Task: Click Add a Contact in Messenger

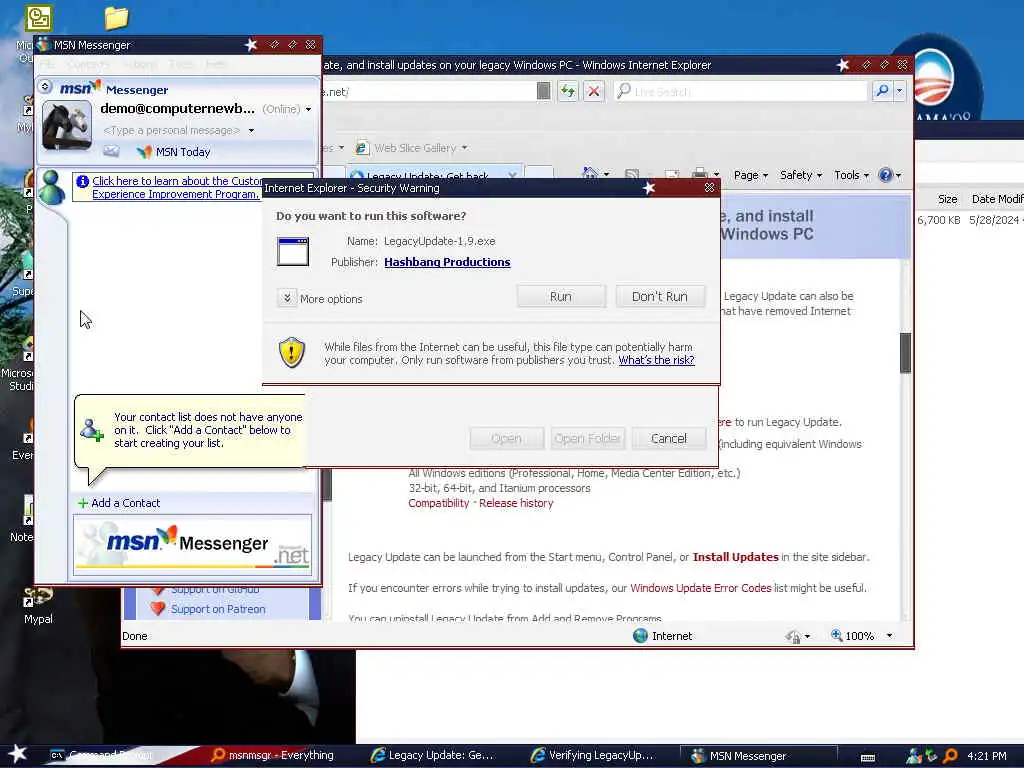Action: click(119, 503)
